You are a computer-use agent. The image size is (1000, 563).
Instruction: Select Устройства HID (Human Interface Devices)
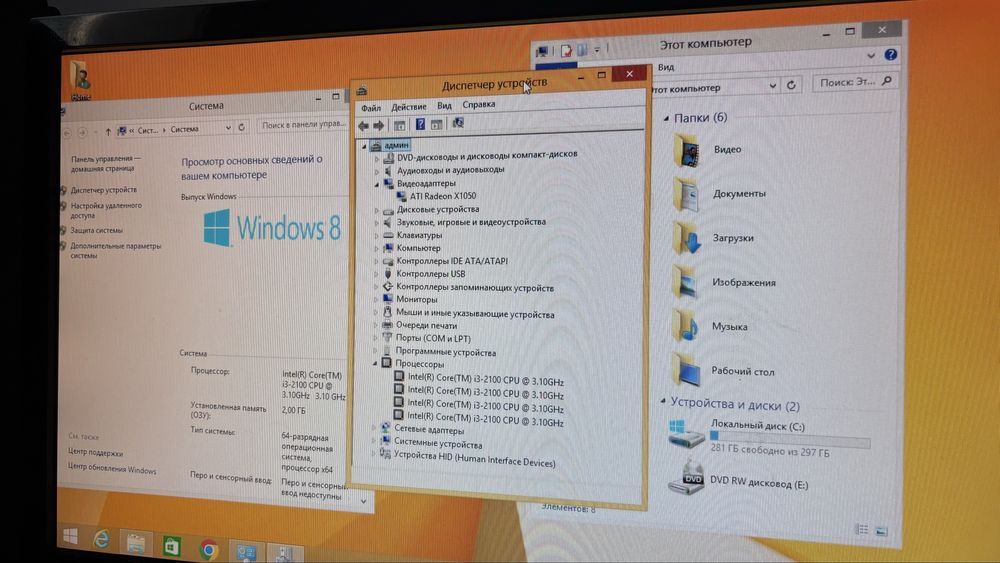point(474,459)
